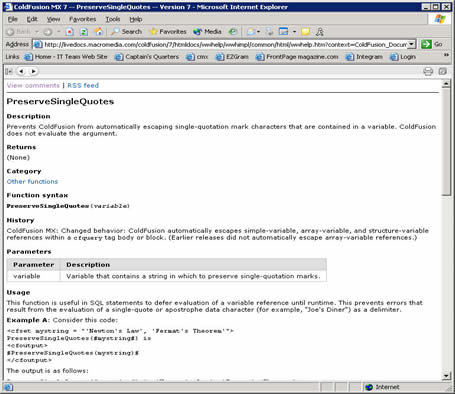The width and height of the screenshot is (455, 394).
Task: Click the next topic arrow in help toolbar
Action: point(33,71)
